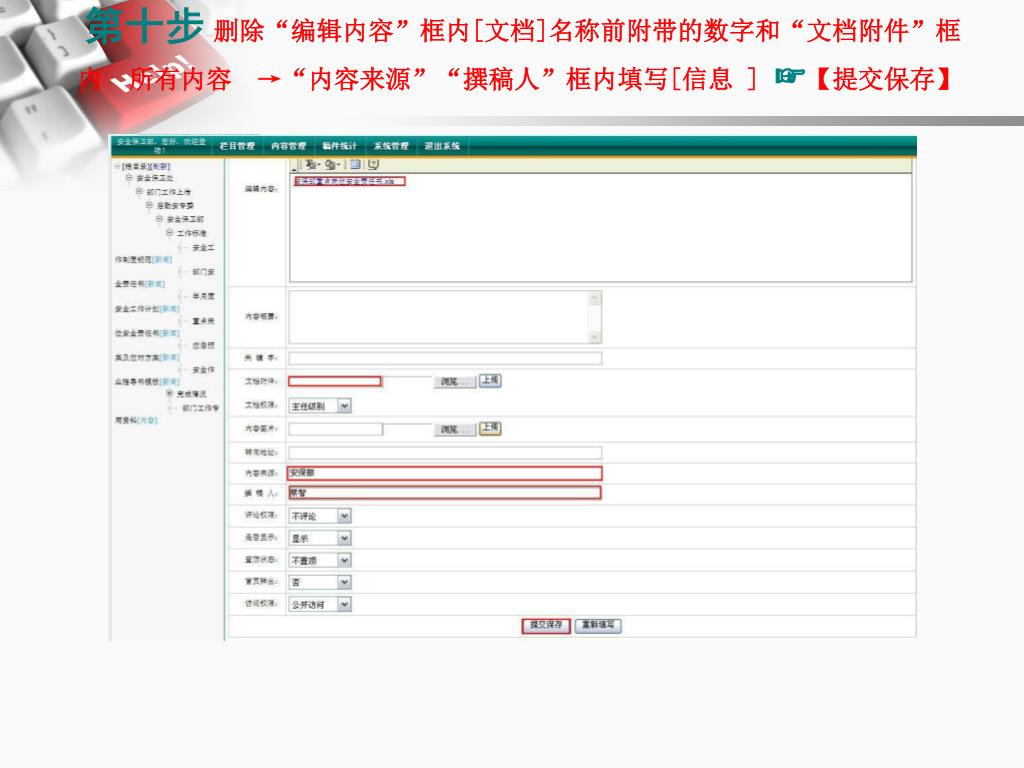Image resolution: width=1024 pixels, height=768 pixels.
Task: Open the 稿件统计 menu
Action: pos(340,146)
